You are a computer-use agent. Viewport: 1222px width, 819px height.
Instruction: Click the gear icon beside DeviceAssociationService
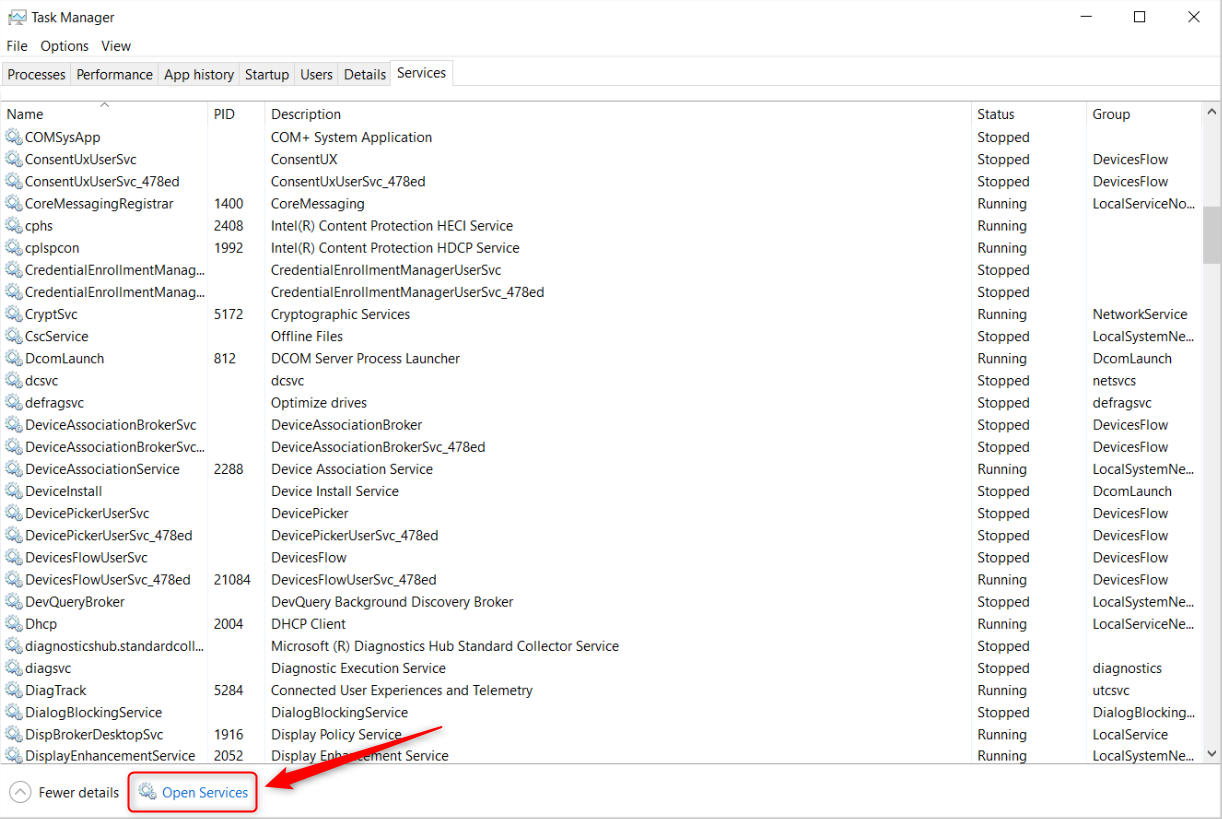pyautogui.click(x=14, y=469)
